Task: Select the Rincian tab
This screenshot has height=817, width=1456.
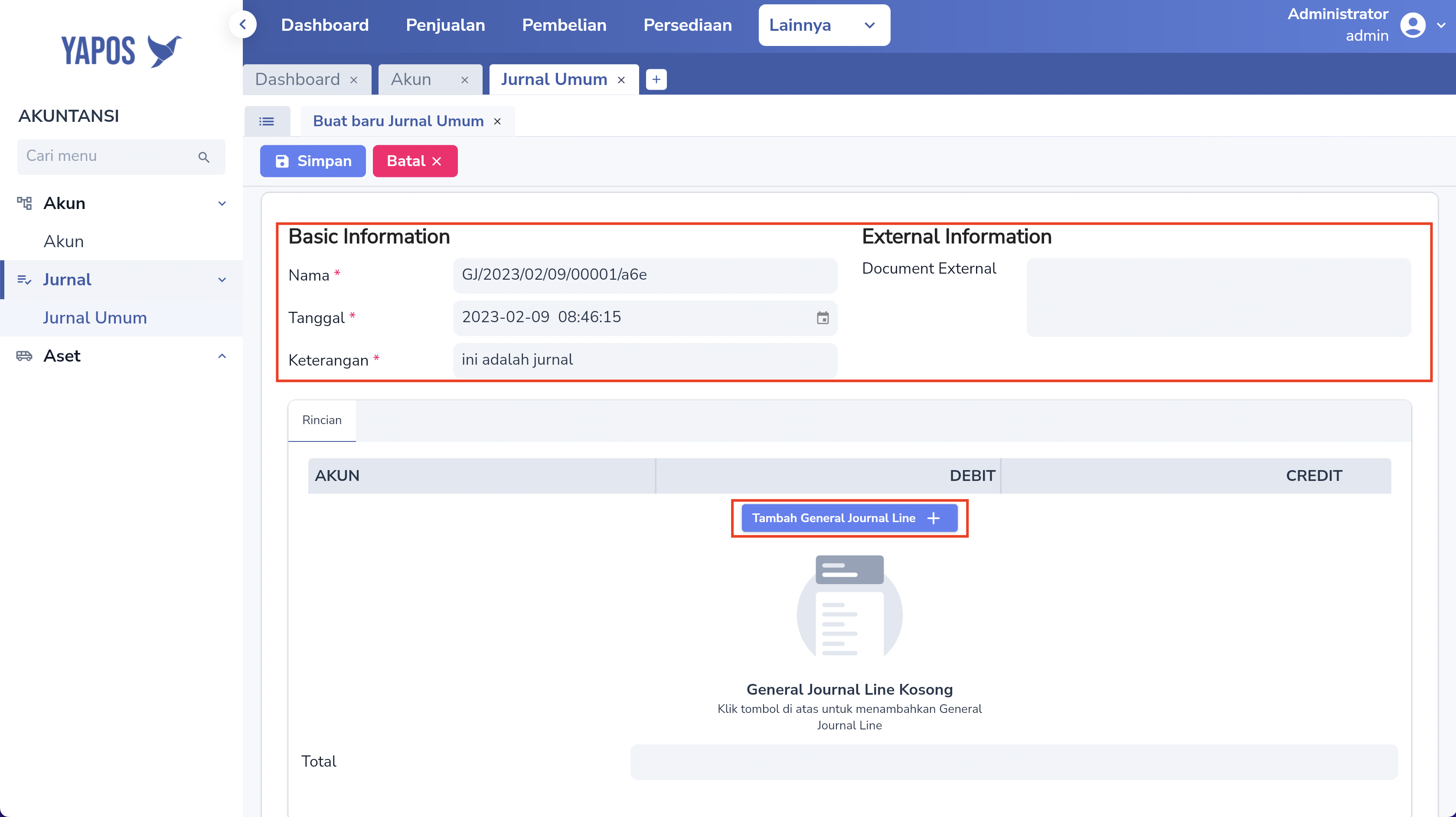Action: [322, 420]
